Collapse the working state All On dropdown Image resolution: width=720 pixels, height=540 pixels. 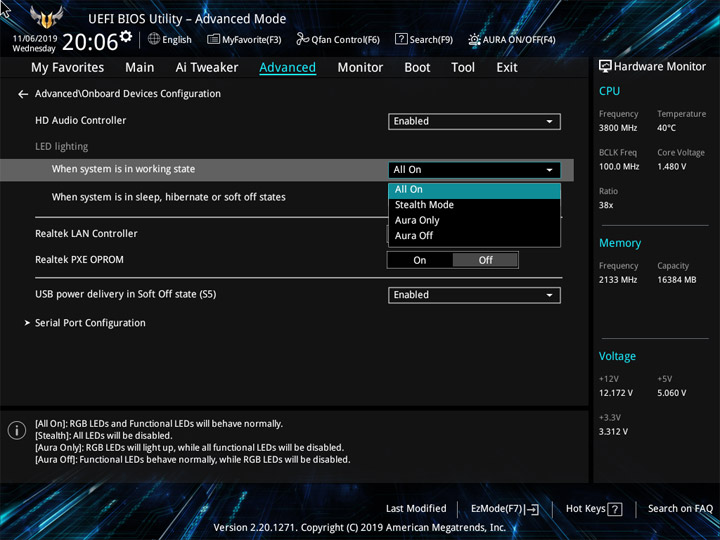tap(474, 170)
